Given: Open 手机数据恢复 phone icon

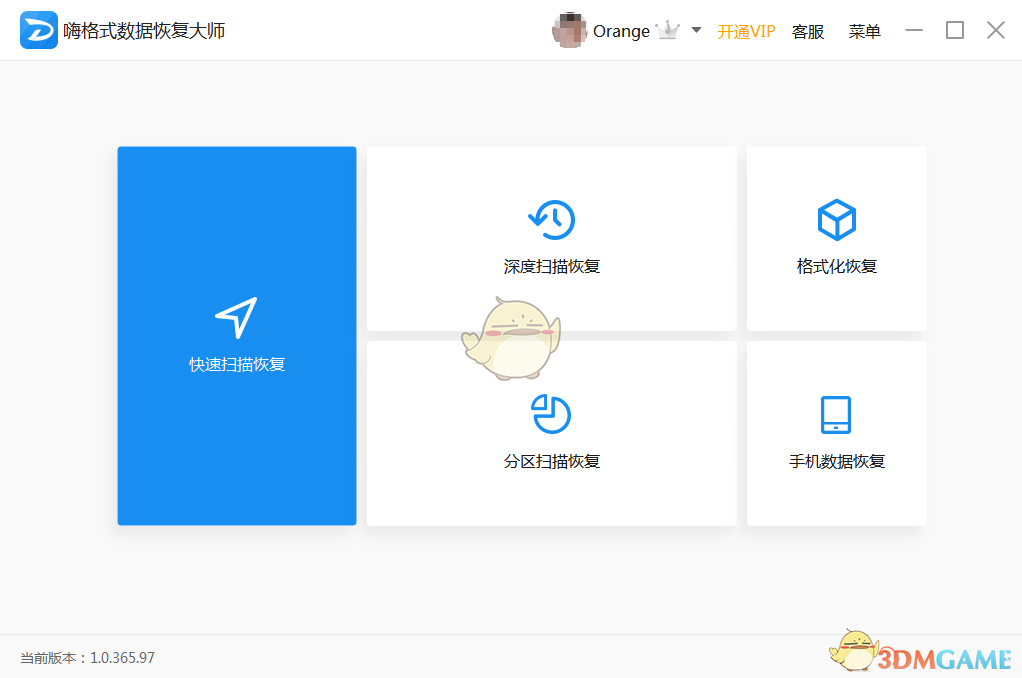Looking at the screenshot, I should click(836, 414).
